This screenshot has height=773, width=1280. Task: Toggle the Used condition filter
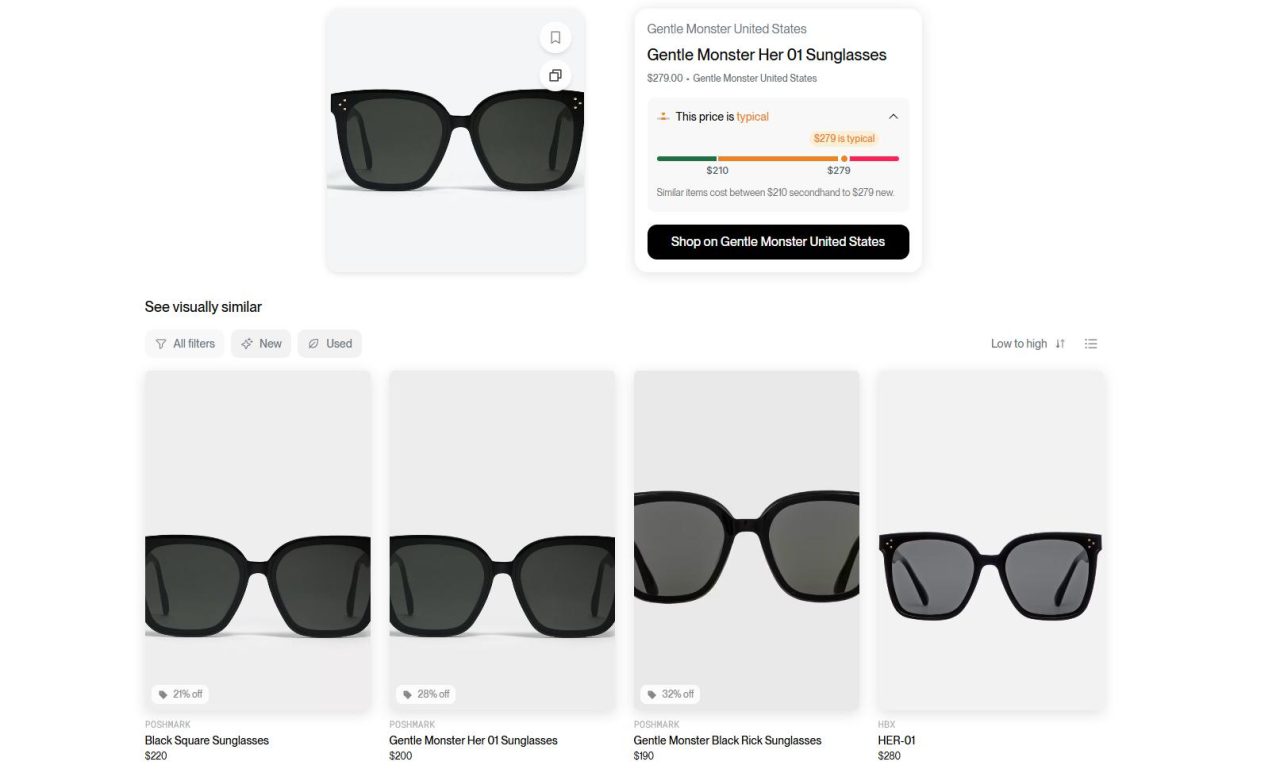click(329, 344)
